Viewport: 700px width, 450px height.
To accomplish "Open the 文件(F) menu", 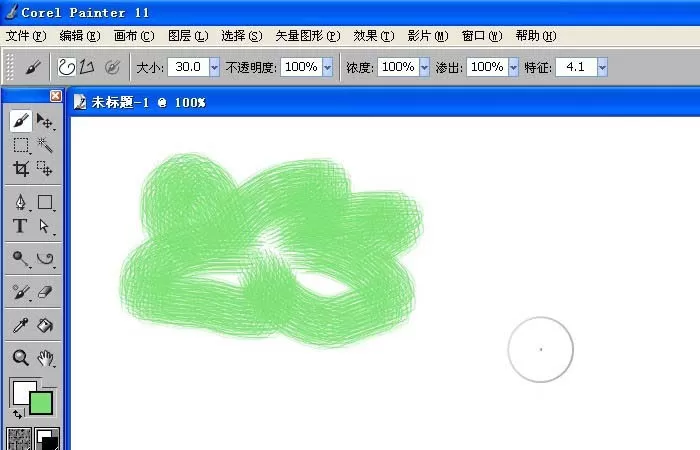I will pos(26,36).
